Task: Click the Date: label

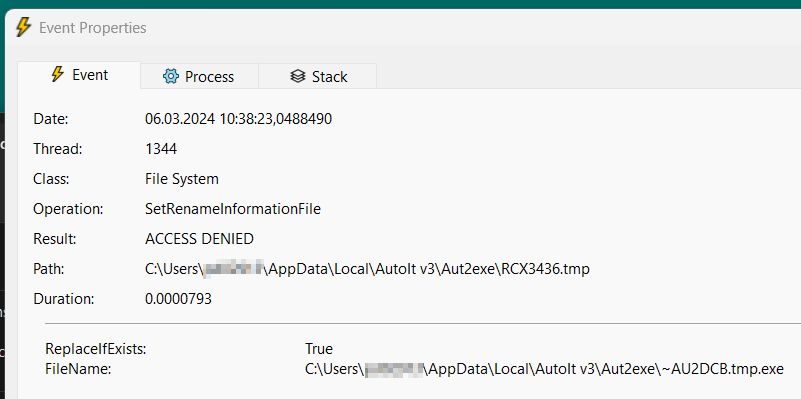Action: (51, 119)
